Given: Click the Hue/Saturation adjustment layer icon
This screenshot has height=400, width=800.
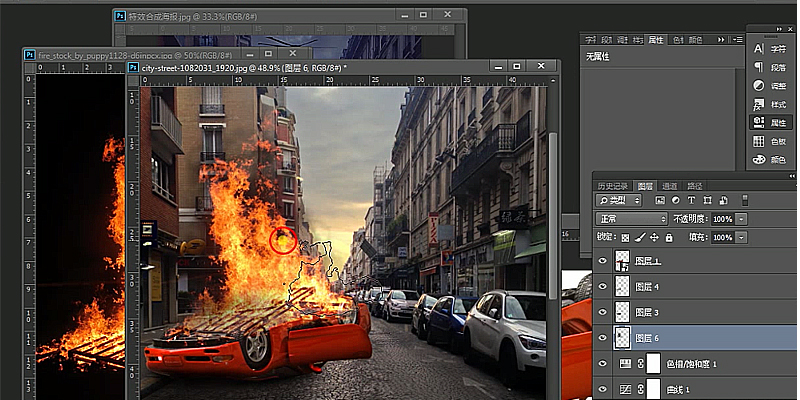Looking at the screenshot, I should (625, 364).
